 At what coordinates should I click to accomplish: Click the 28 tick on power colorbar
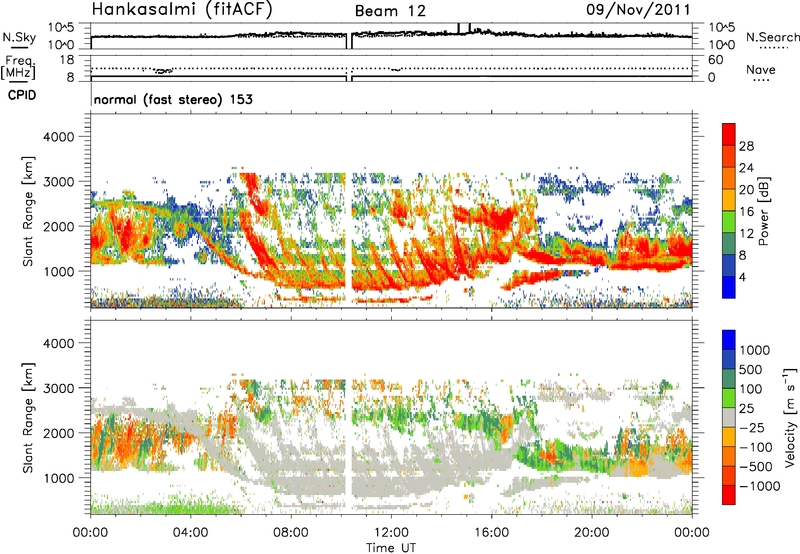746,146
